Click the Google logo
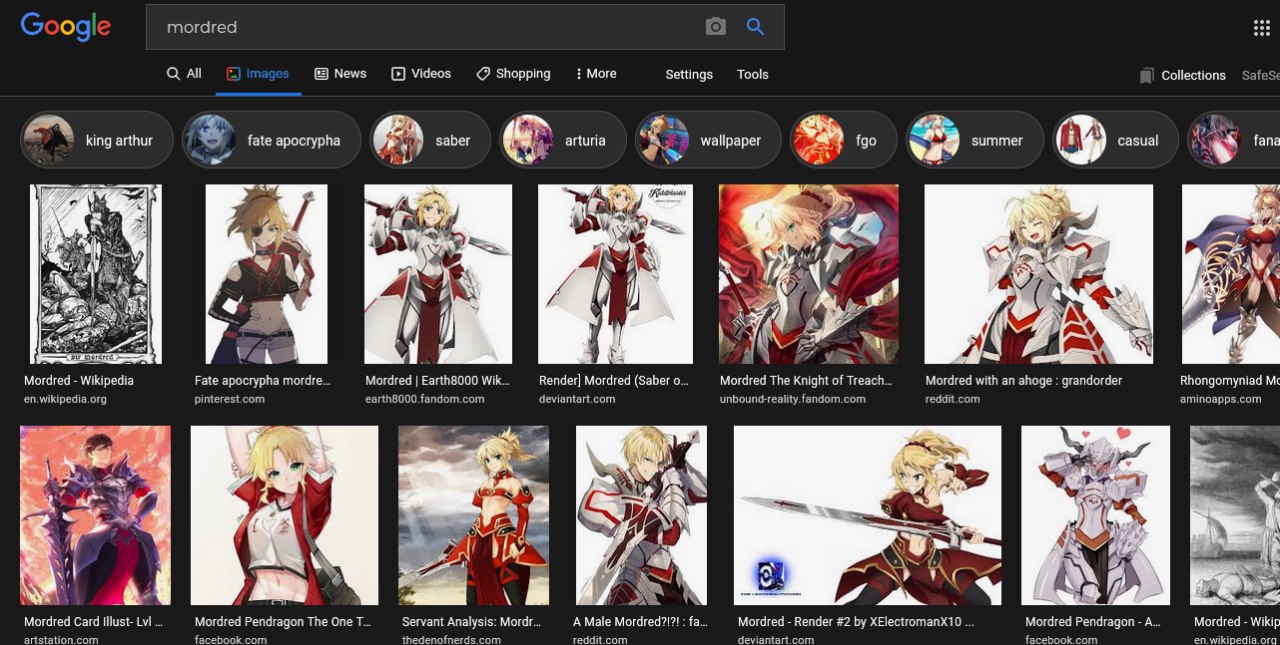Image resolution: width=1280 pixels, height=645 pixels. [66, 27]
